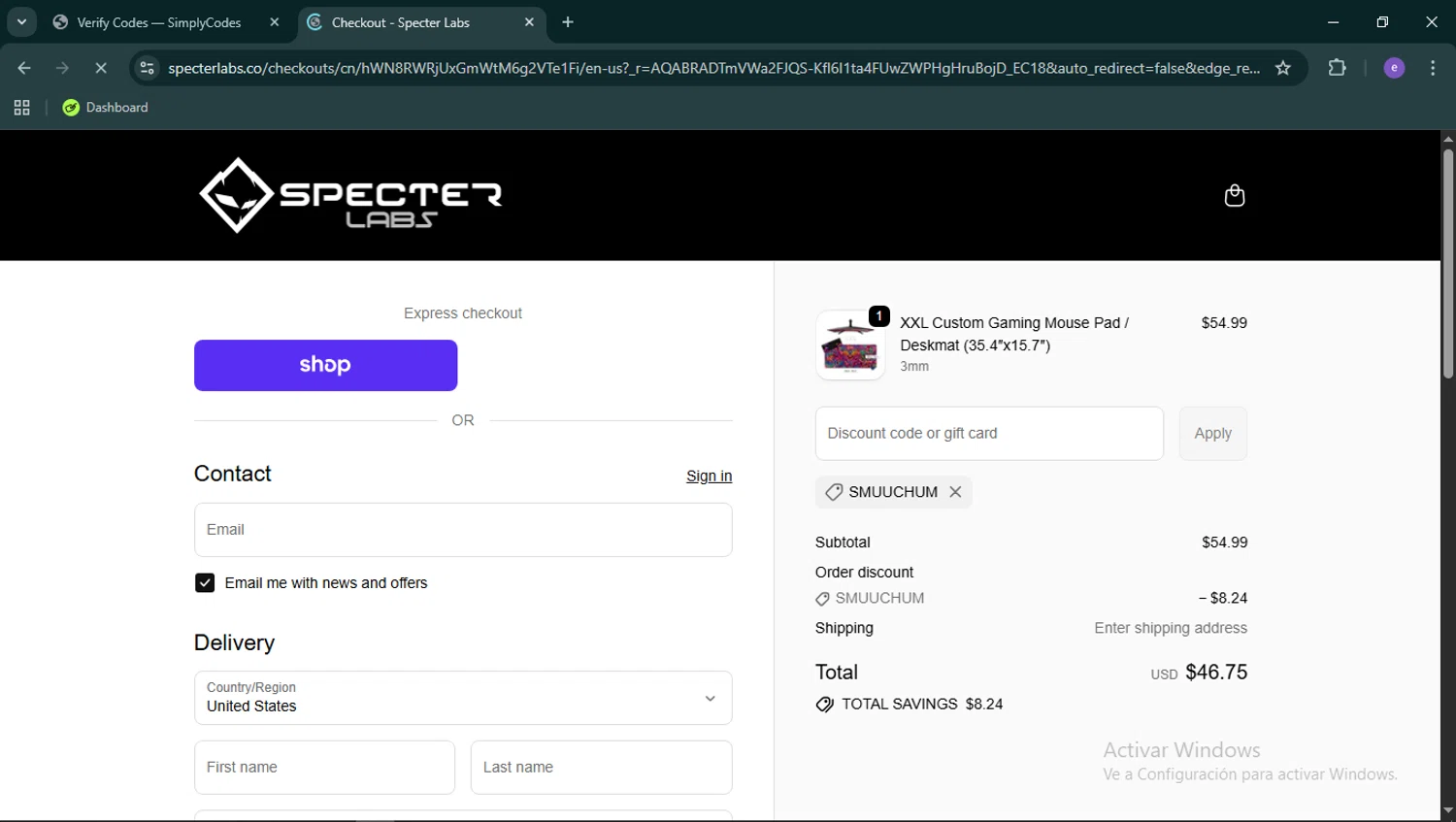The height and width of the screenshot is (822, 1456).
Task: Open the shopping bag cart icon
Action: (x=1234, y=196)
